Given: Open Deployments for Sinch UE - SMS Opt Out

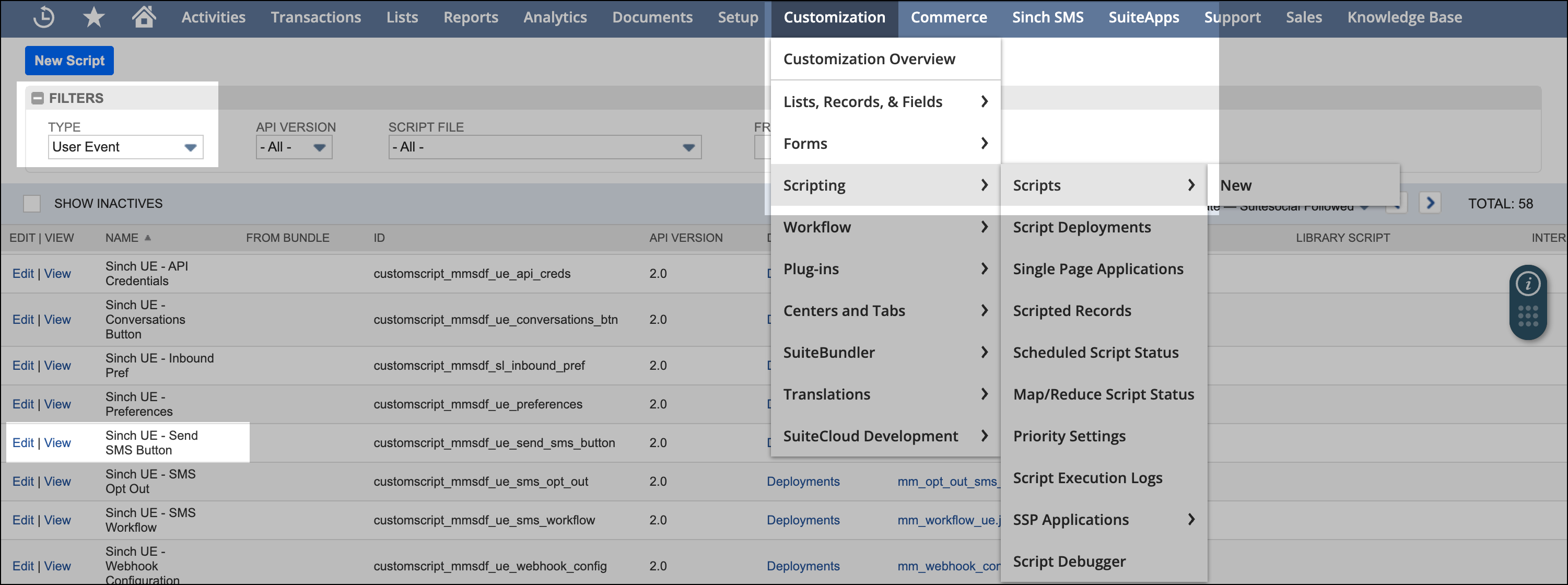Looking at the screenshot, I should pyautogui.click(x=803, y=481).
